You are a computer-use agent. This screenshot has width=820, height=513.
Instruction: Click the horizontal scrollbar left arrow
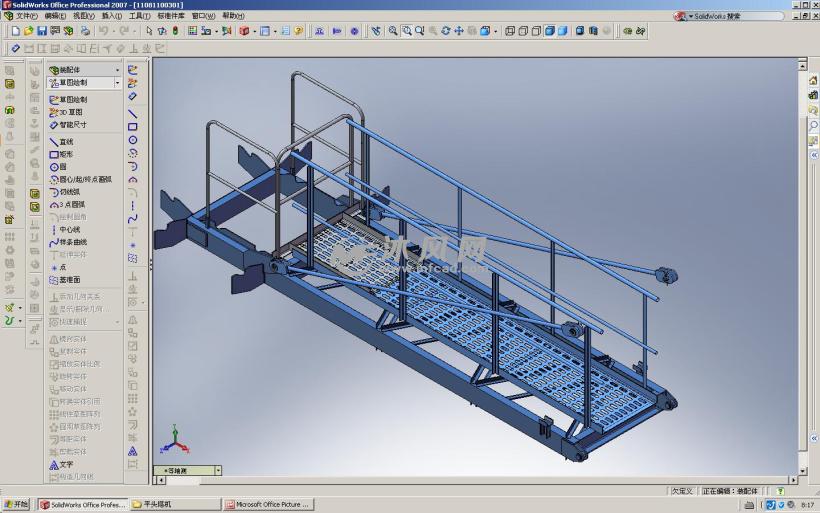[x=161, y=480]
